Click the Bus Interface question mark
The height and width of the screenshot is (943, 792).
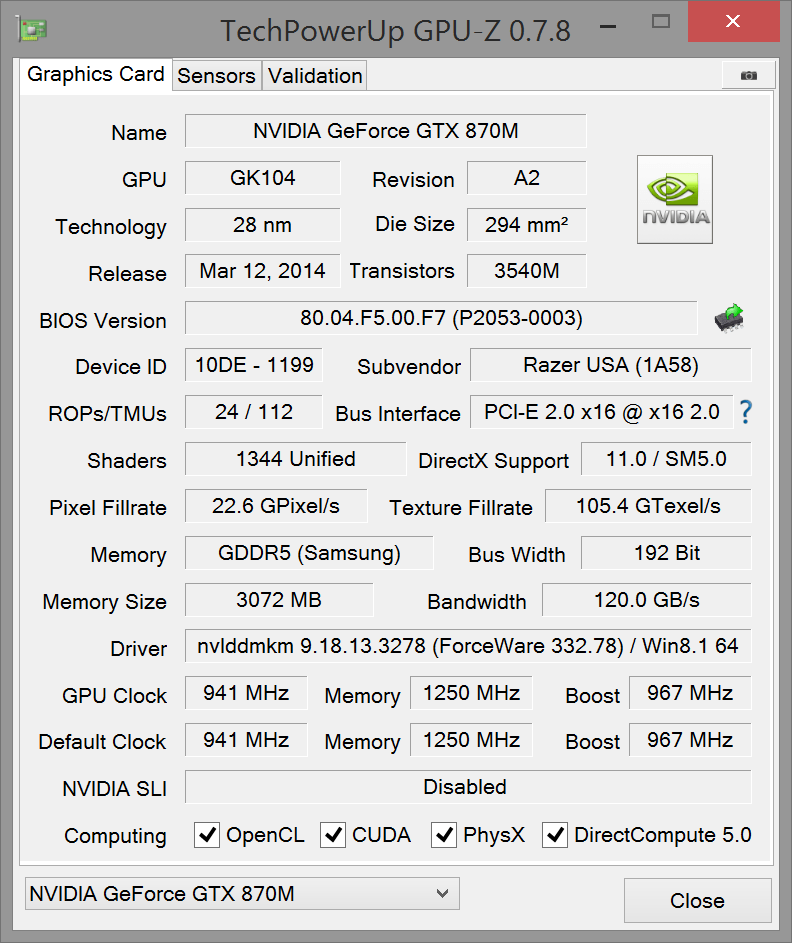[x=746, y=412]
